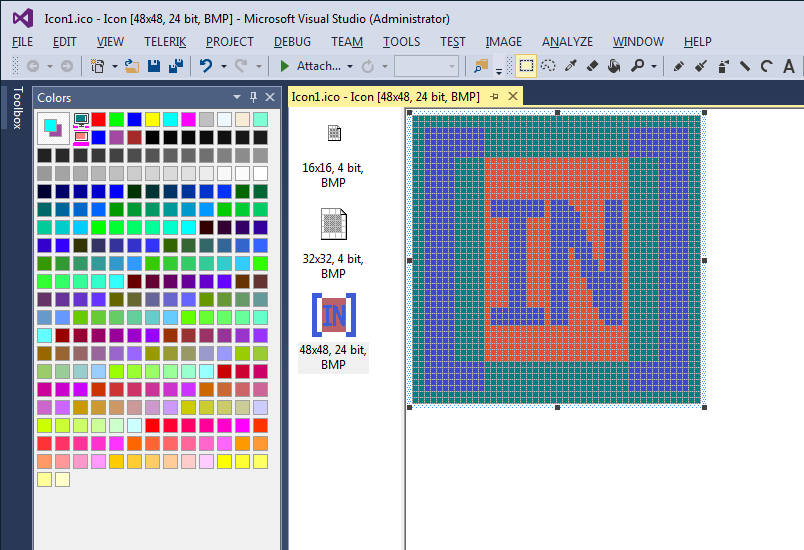Viewport: 804px width, 550px height.
Task: Click the Refresh circular arrow icon
Action: tap(367, 66)
